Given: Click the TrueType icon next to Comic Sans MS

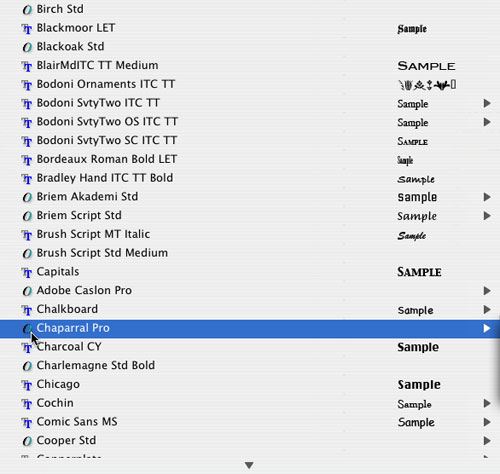Looking at the screenshot, I should click(x=27, y=422).
